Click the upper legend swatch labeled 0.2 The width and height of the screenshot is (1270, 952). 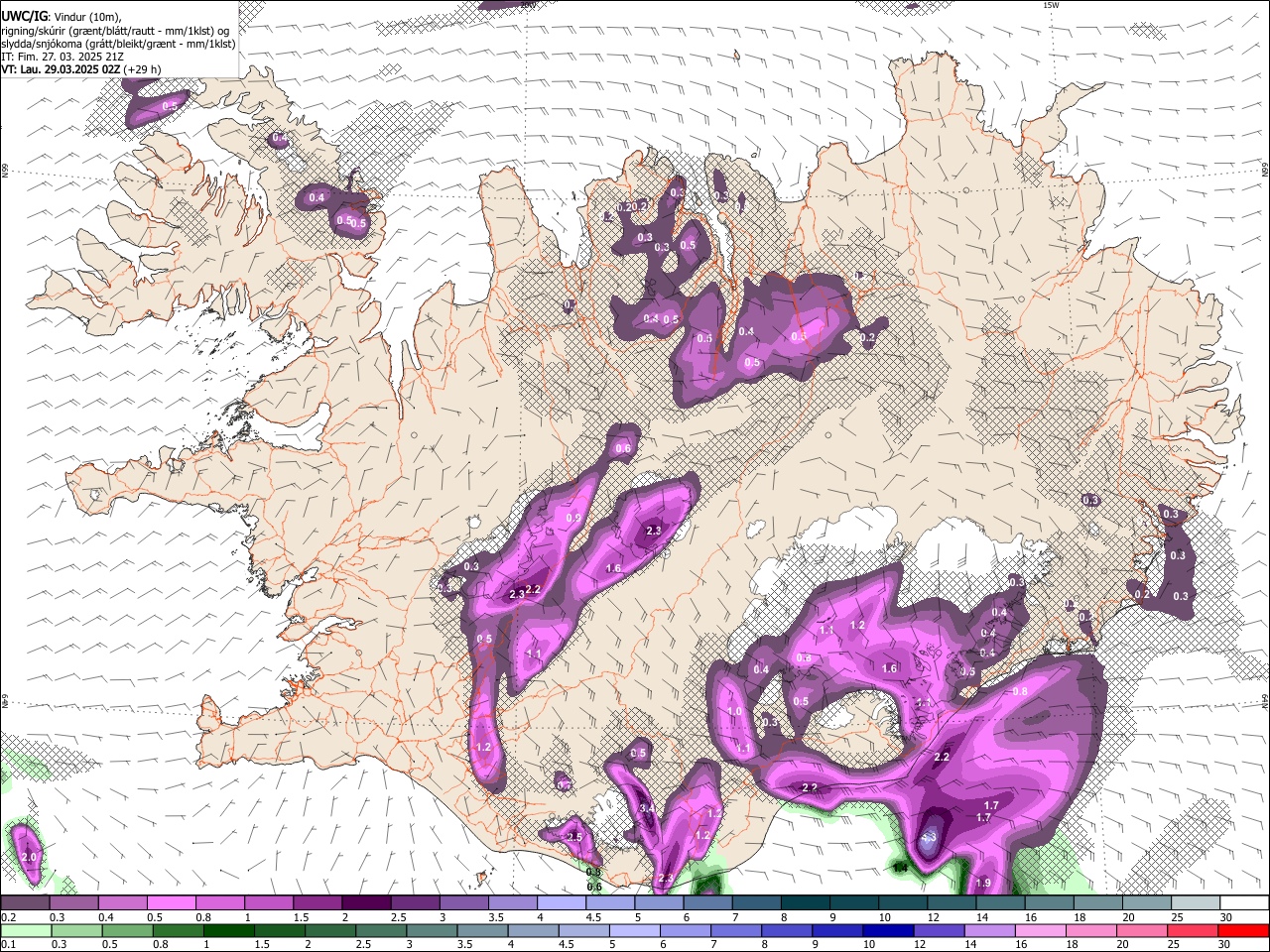click(25, 903)
